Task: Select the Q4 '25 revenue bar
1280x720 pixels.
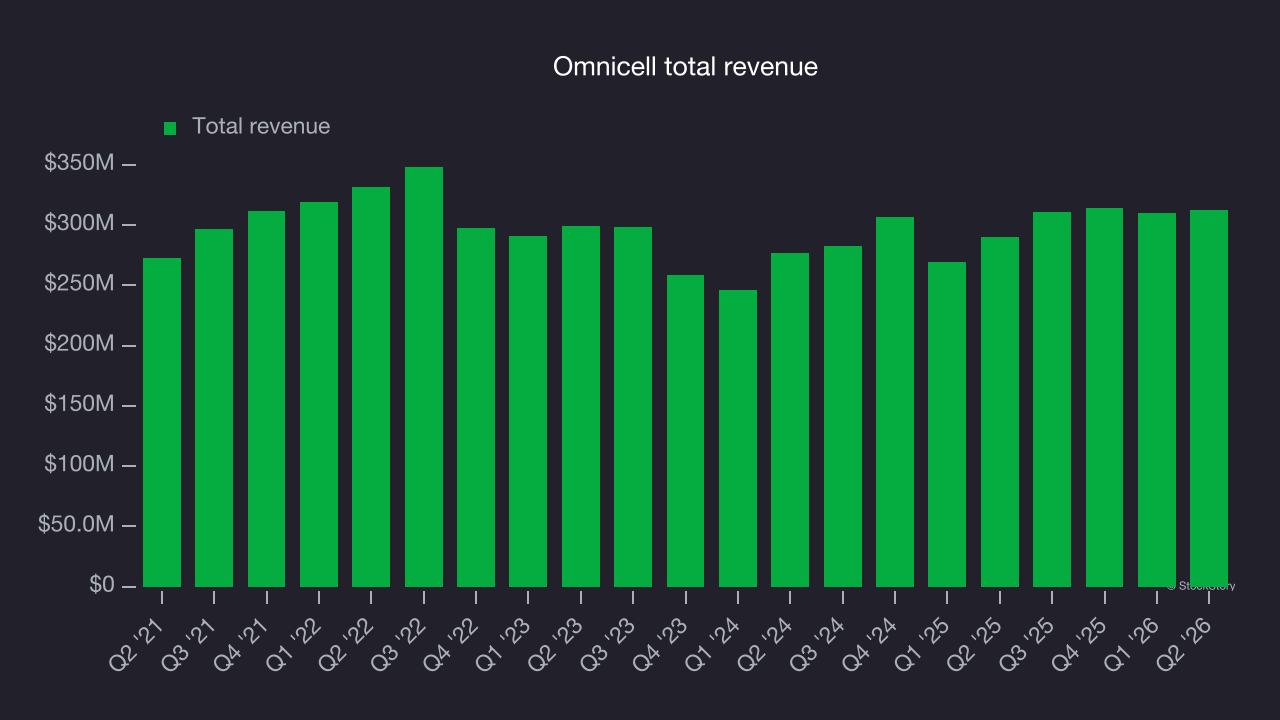Action: point(1105,397)
